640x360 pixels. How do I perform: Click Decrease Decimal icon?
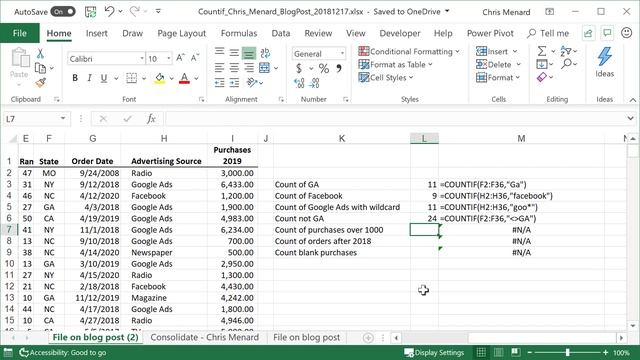(314, 84)
